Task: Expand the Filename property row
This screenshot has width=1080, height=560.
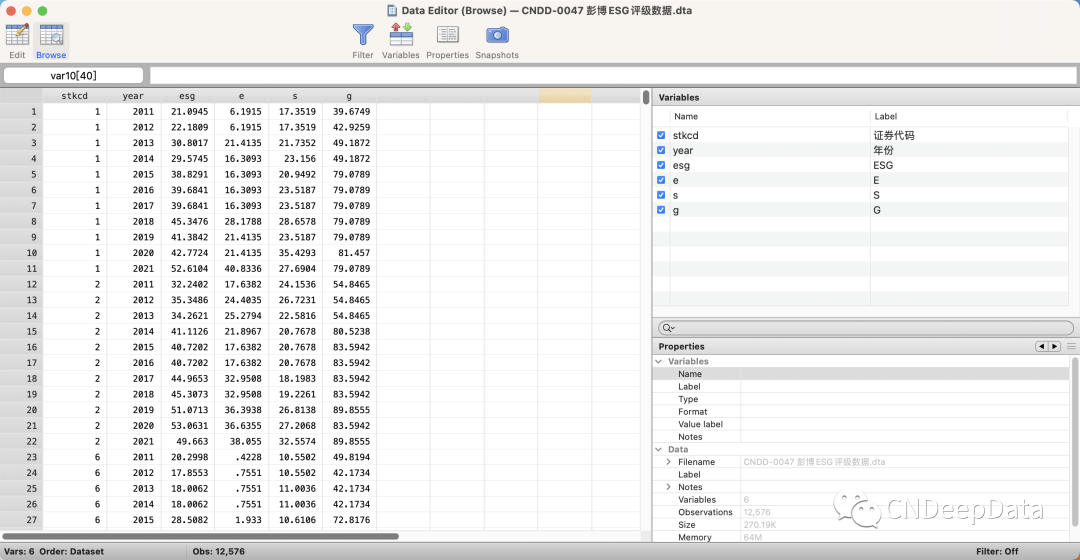Action: point(668,462)
